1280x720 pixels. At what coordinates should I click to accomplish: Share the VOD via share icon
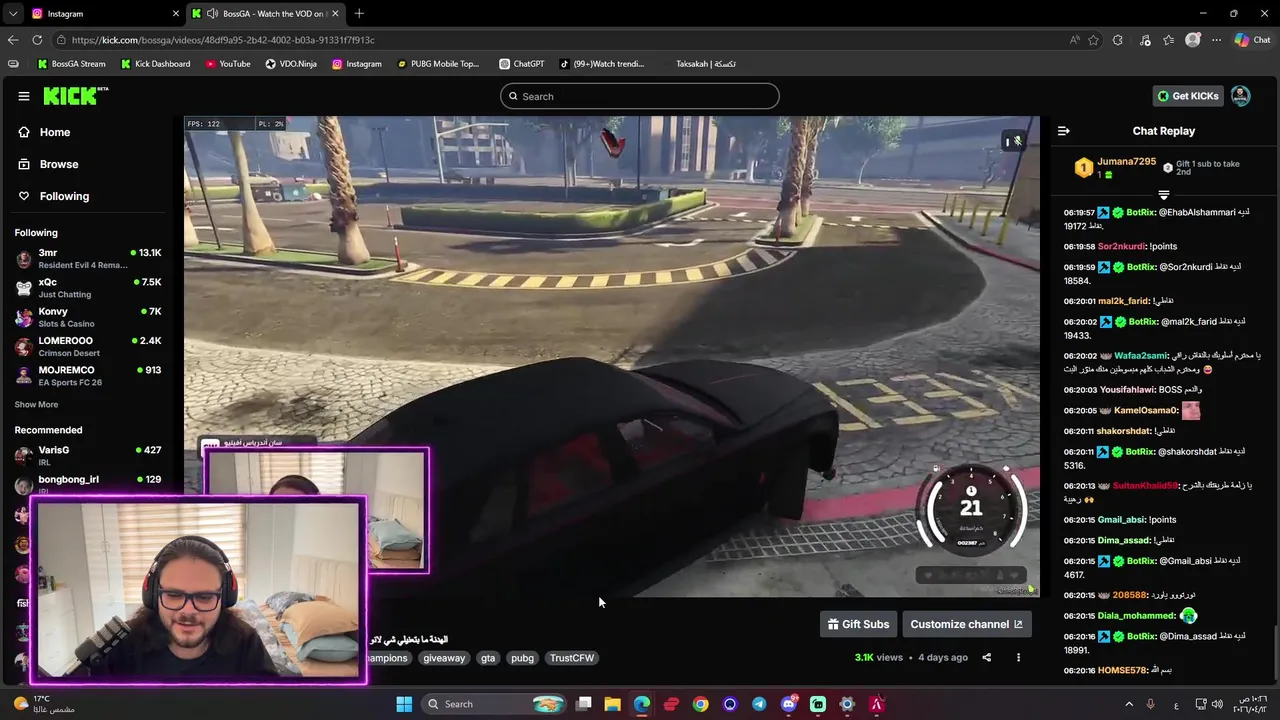[986, 657]
